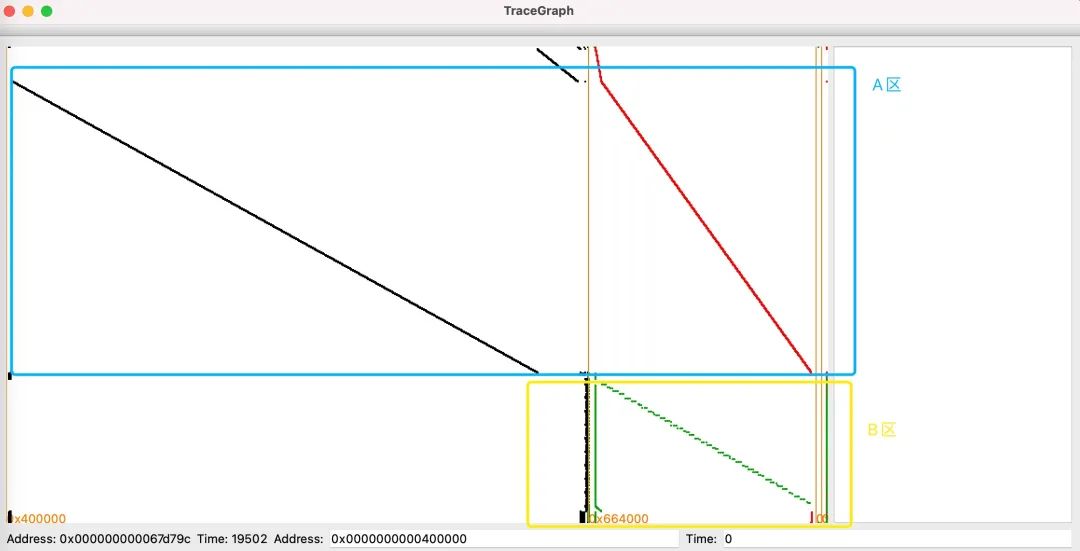Click the Time: 19502 status readout

click(x=232, y=539)
